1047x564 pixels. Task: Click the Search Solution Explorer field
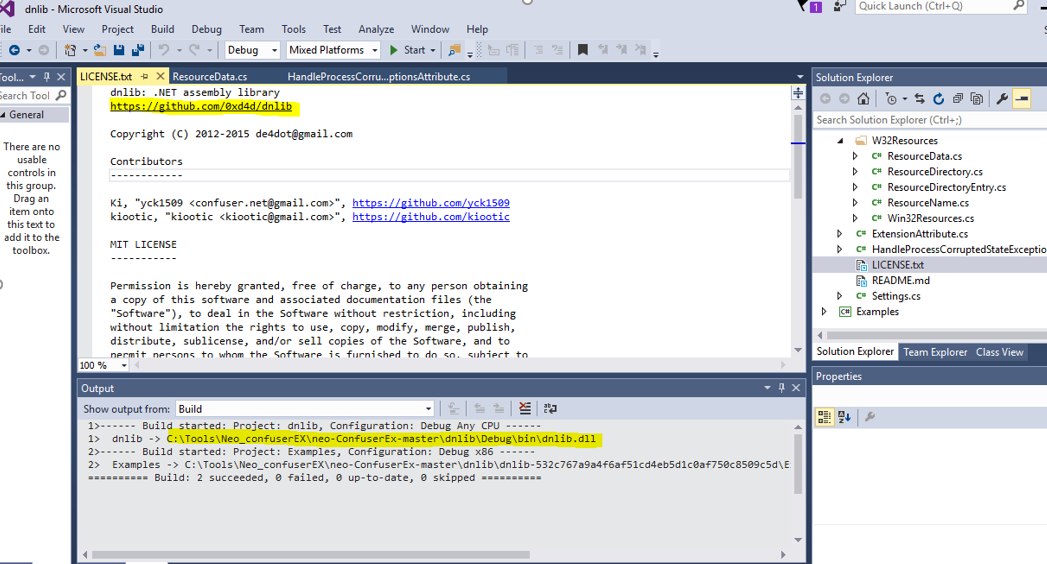(929, 120)
